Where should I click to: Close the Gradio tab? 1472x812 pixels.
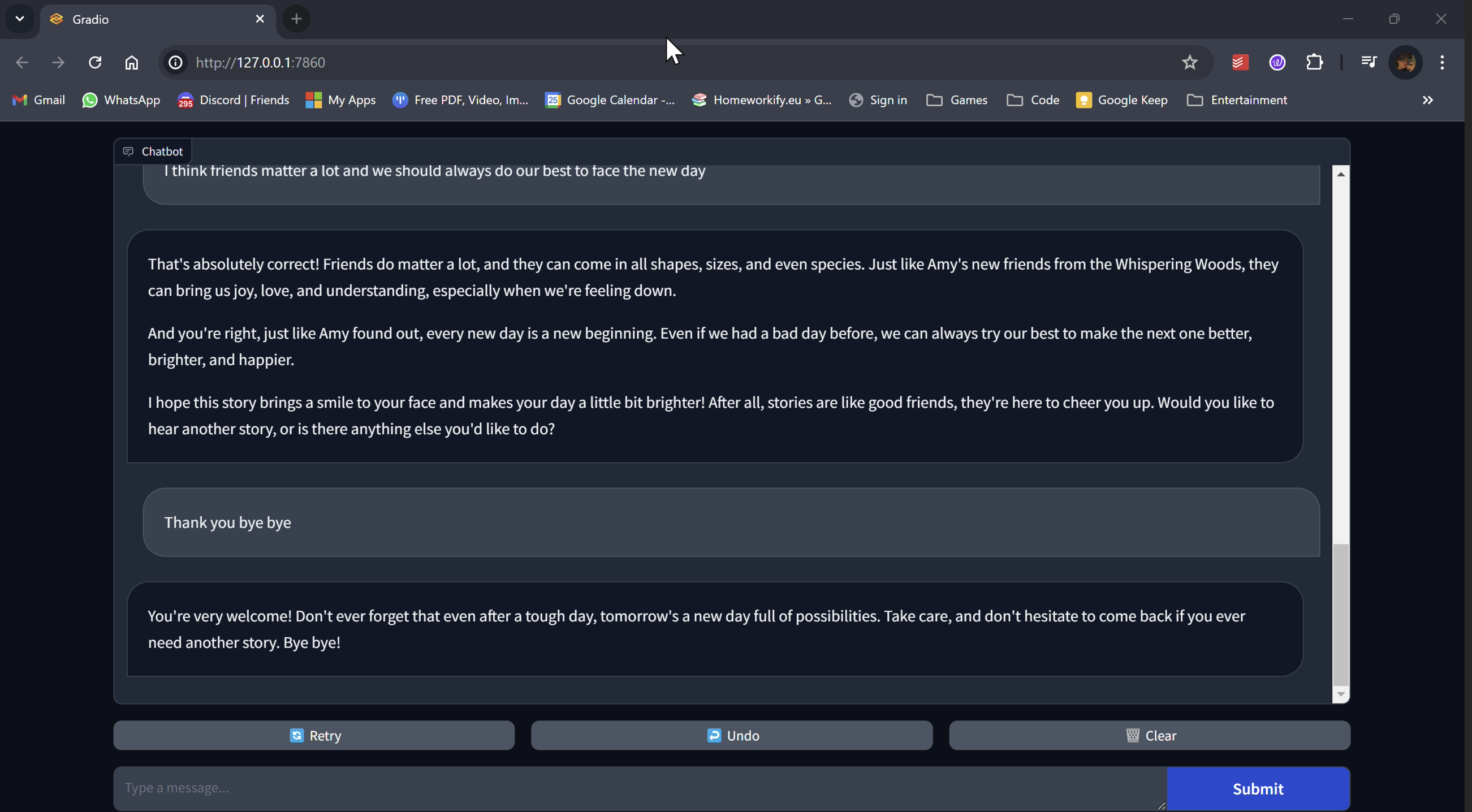[260, 19]
